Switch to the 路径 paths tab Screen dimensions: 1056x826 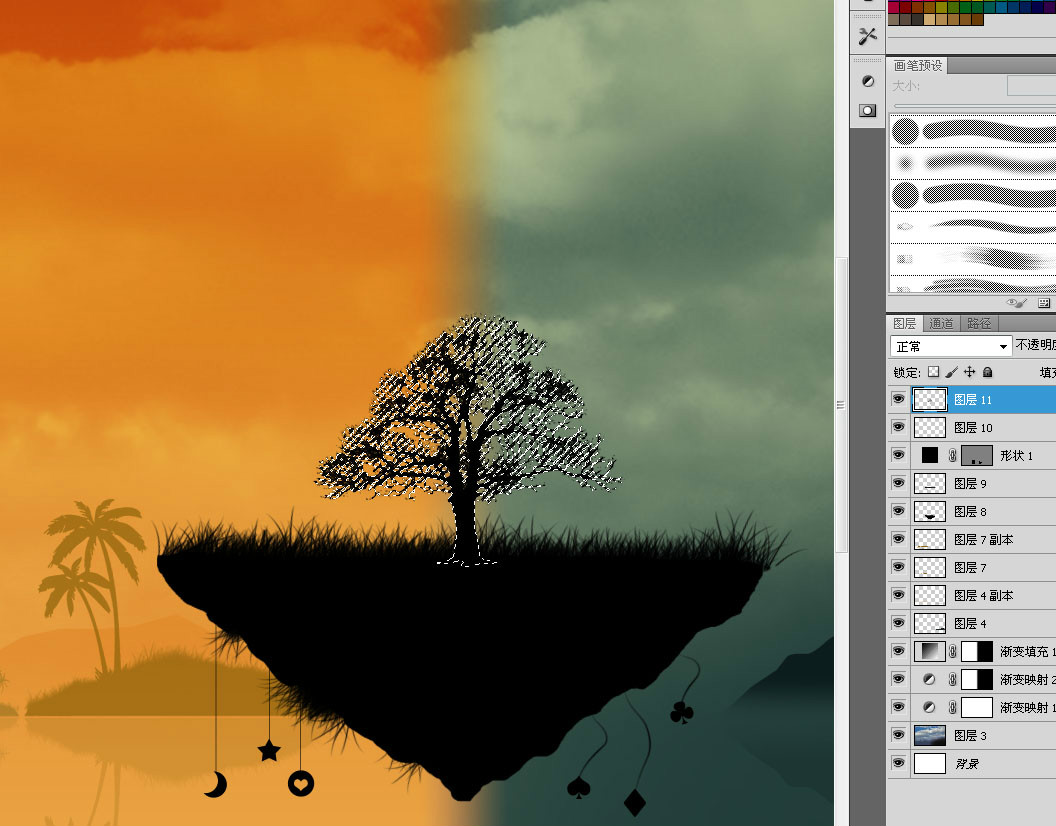979,323
